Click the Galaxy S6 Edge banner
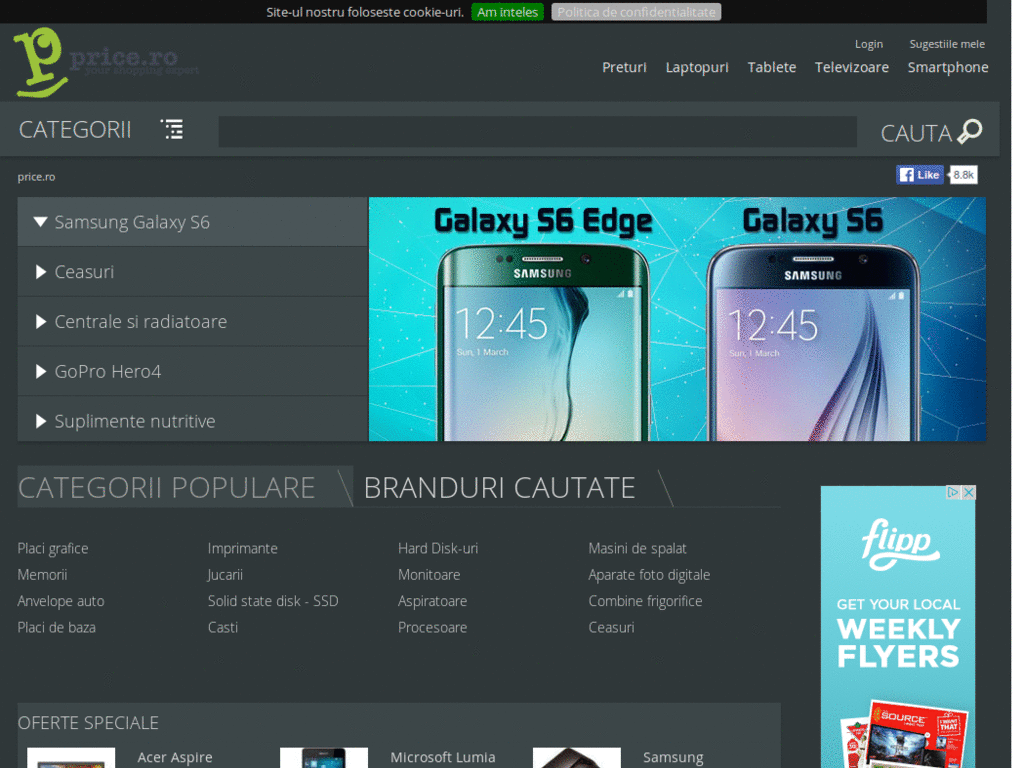The width and height of the screenshot is (1024, 768). pos(542,319)
